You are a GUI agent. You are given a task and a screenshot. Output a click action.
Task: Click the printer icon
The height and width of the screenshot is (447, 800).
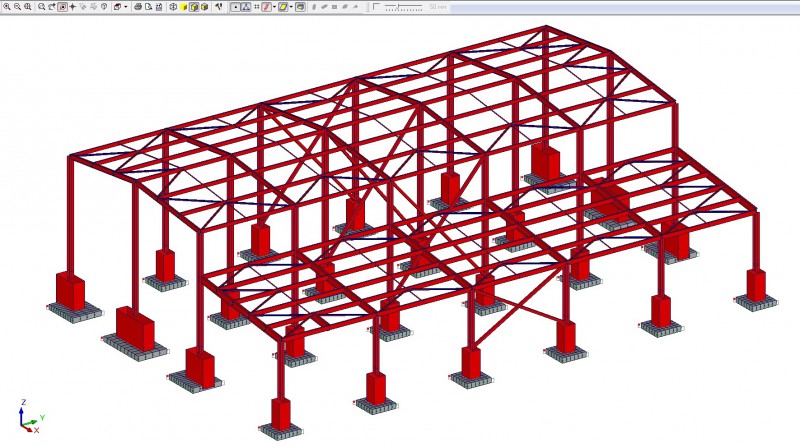click(138, 7)
